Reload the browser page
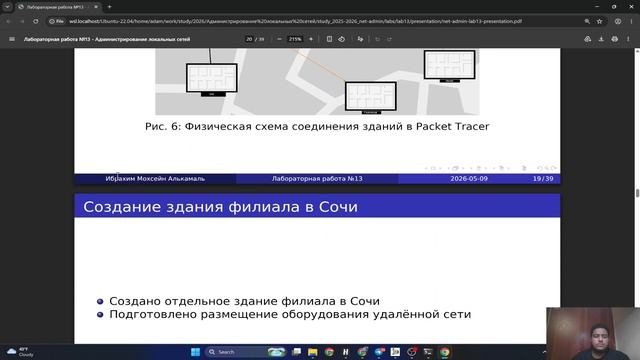 point(36,21)
